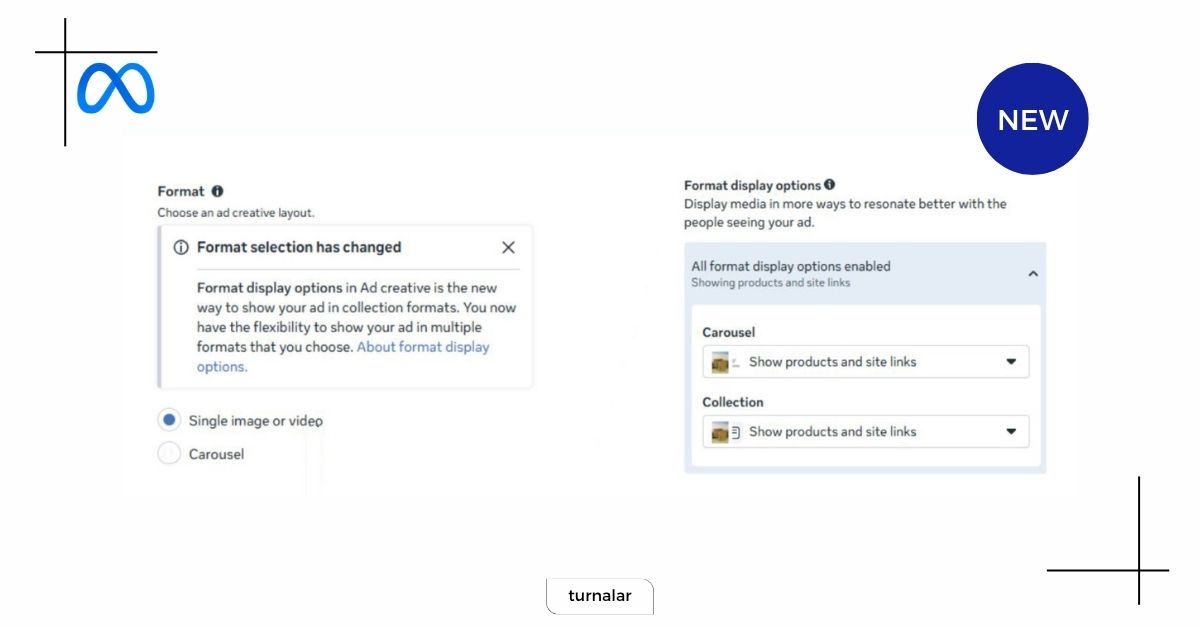Click the Collection label above its dropdown

[x=733, y=402]
